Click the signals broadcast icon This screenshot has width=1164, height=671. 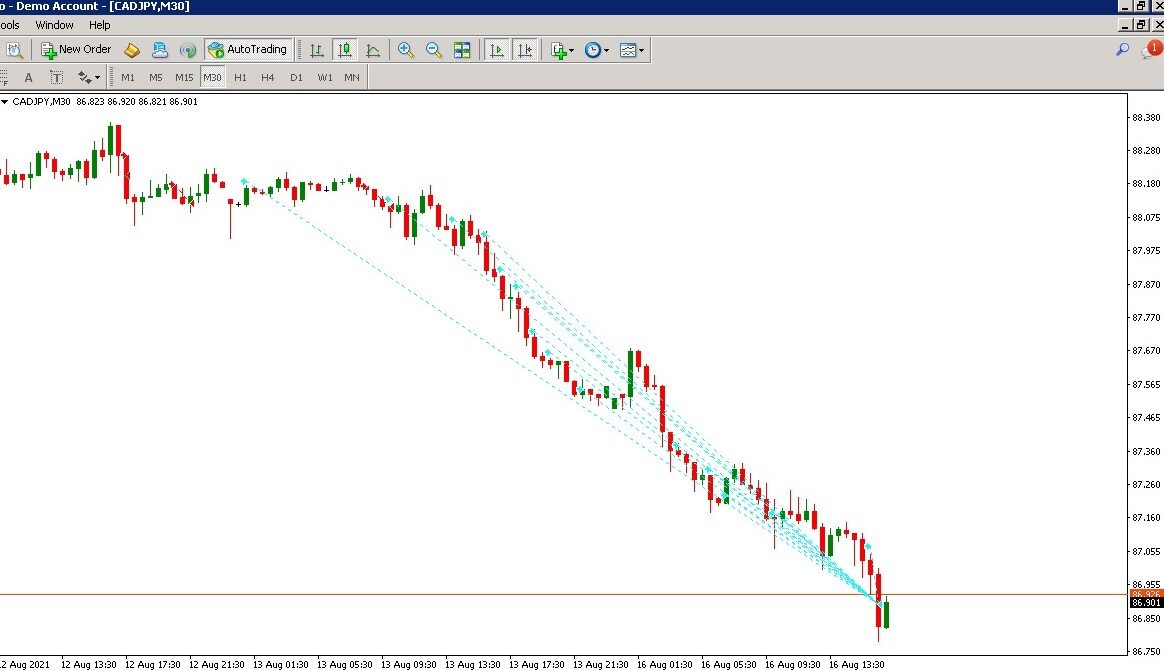click(188, 50)
